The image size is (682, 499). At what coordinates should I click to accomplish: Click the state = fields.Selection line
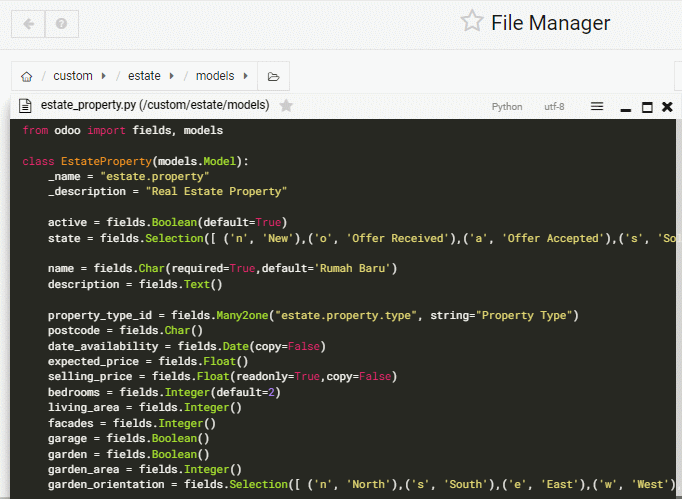(362, 238)
